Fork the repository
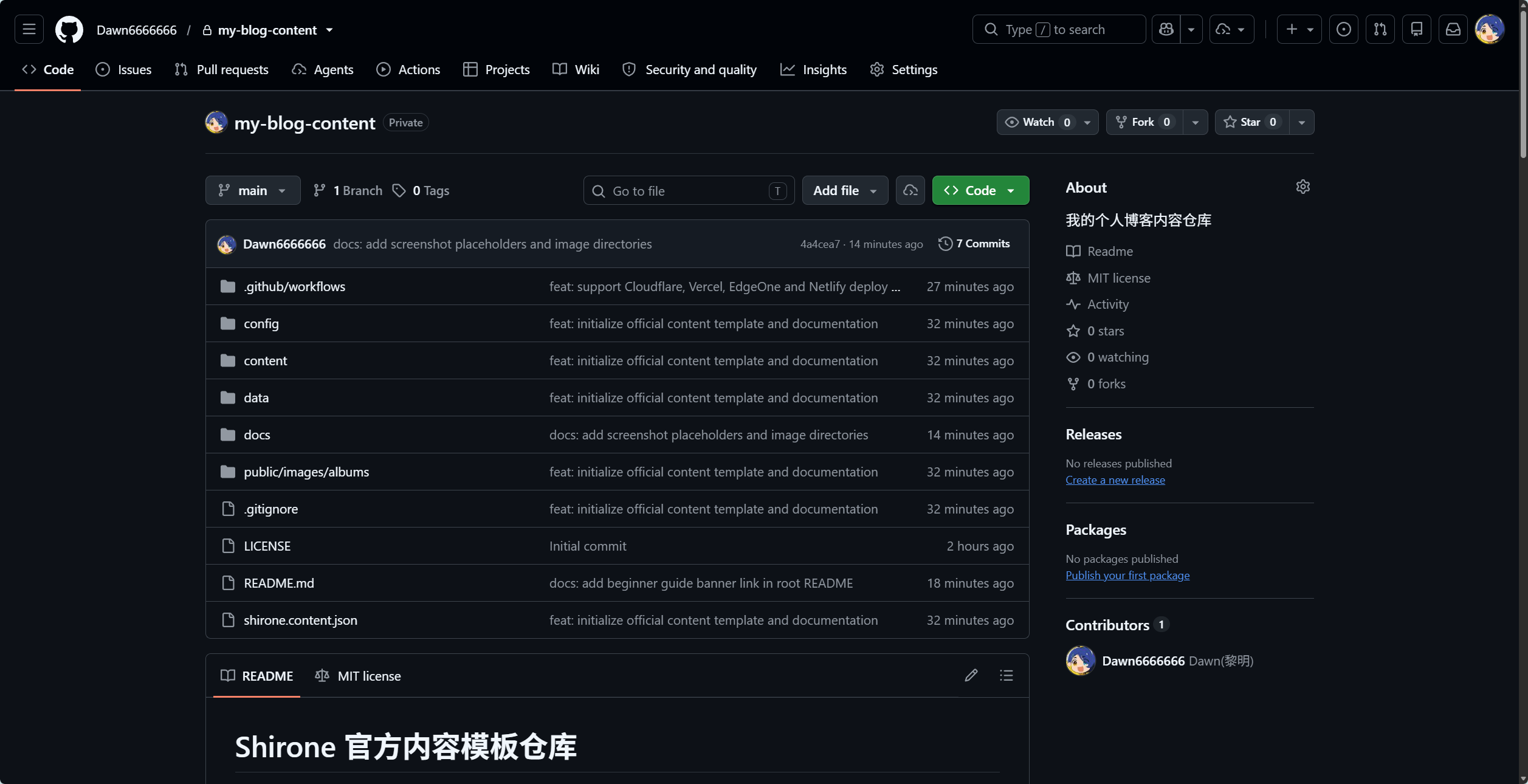 (1144, 122)
